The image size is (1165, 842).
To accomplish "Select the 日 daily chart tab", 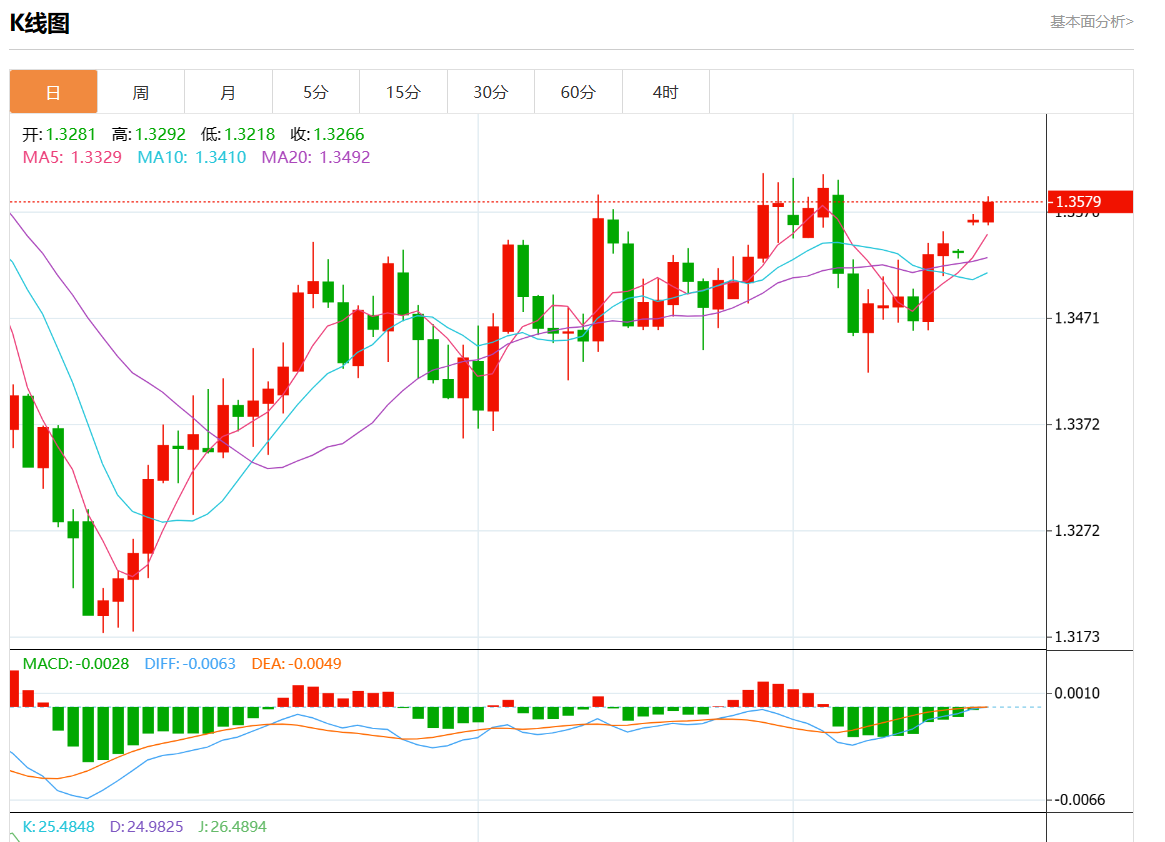I will tap(54, 92).
